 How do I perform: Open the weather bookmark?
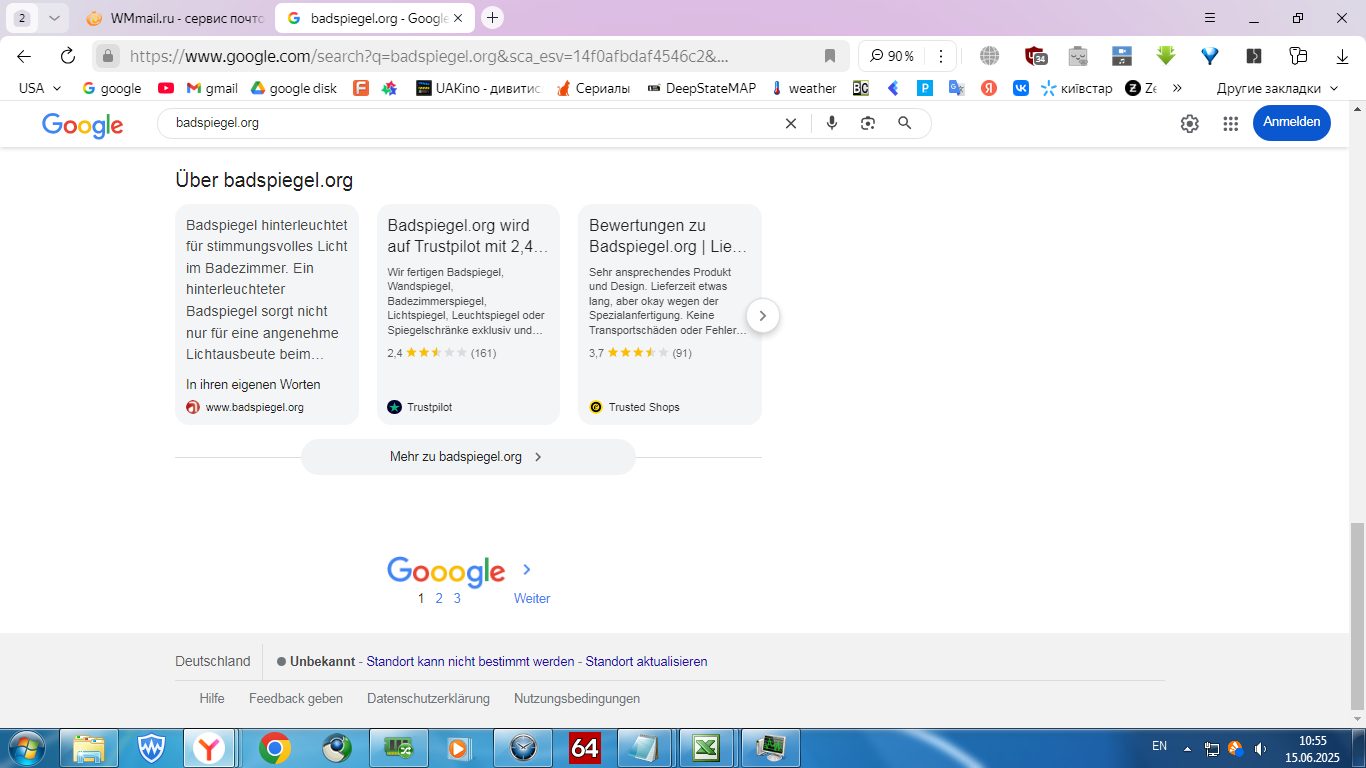[804, 88]
